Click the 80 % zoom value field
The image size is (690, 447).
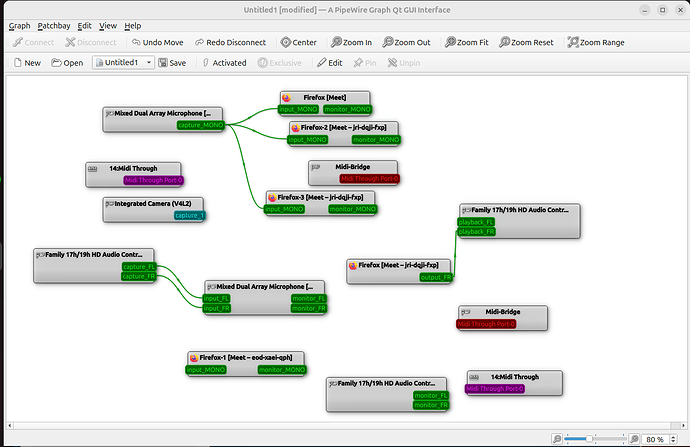point(655,439)
